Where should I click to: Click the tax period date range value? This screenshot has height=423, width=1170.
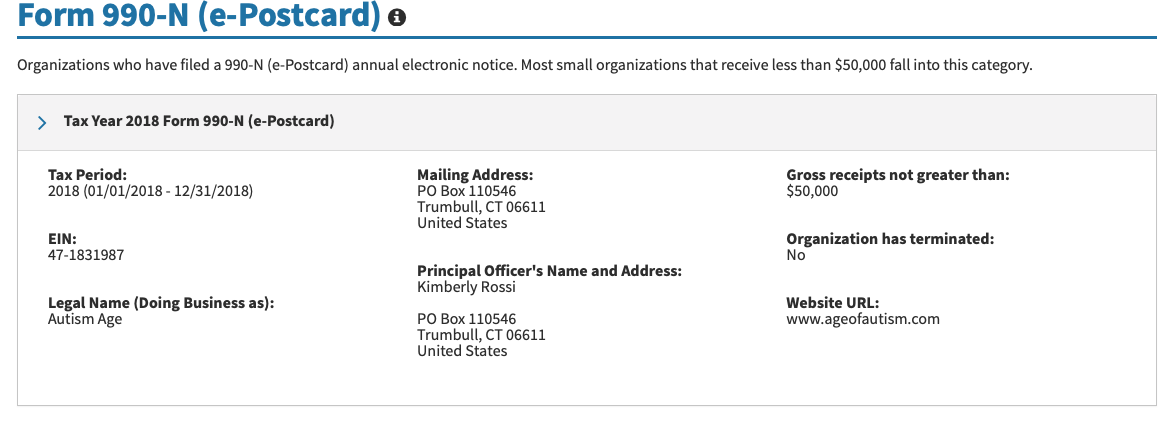pos(150,191)
